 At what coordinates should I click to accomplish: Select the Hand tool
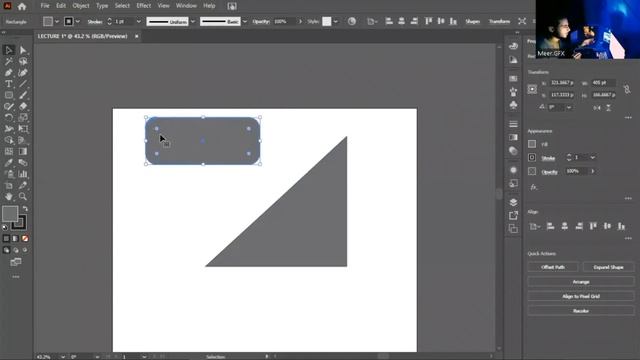coord(9,197)
